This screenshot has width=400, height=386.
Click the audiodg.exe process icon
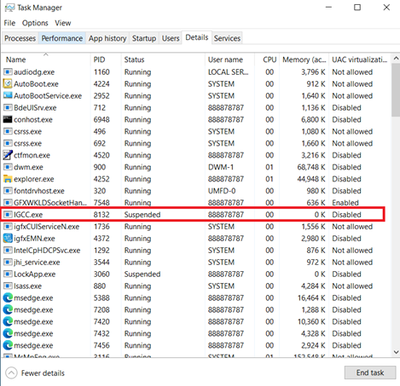[x=8, y=72]
